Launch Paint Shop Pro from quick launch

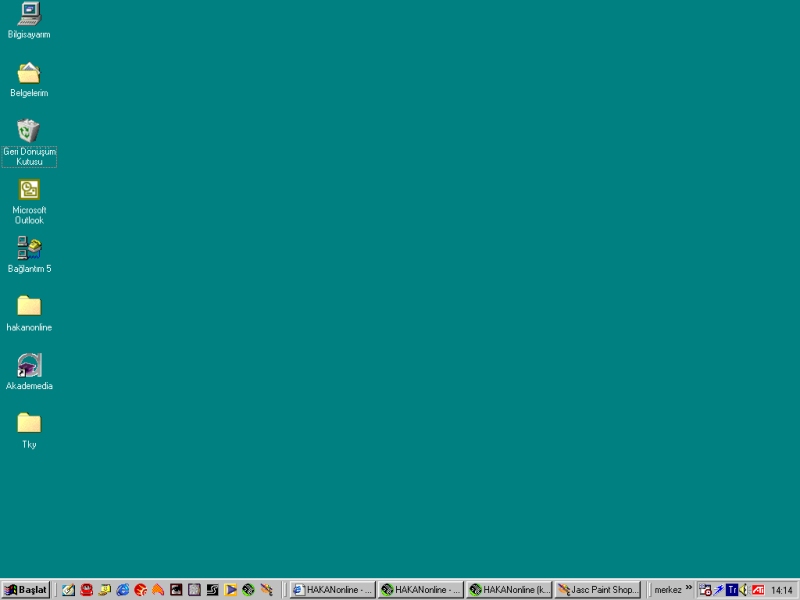click(x=266, y=590)
